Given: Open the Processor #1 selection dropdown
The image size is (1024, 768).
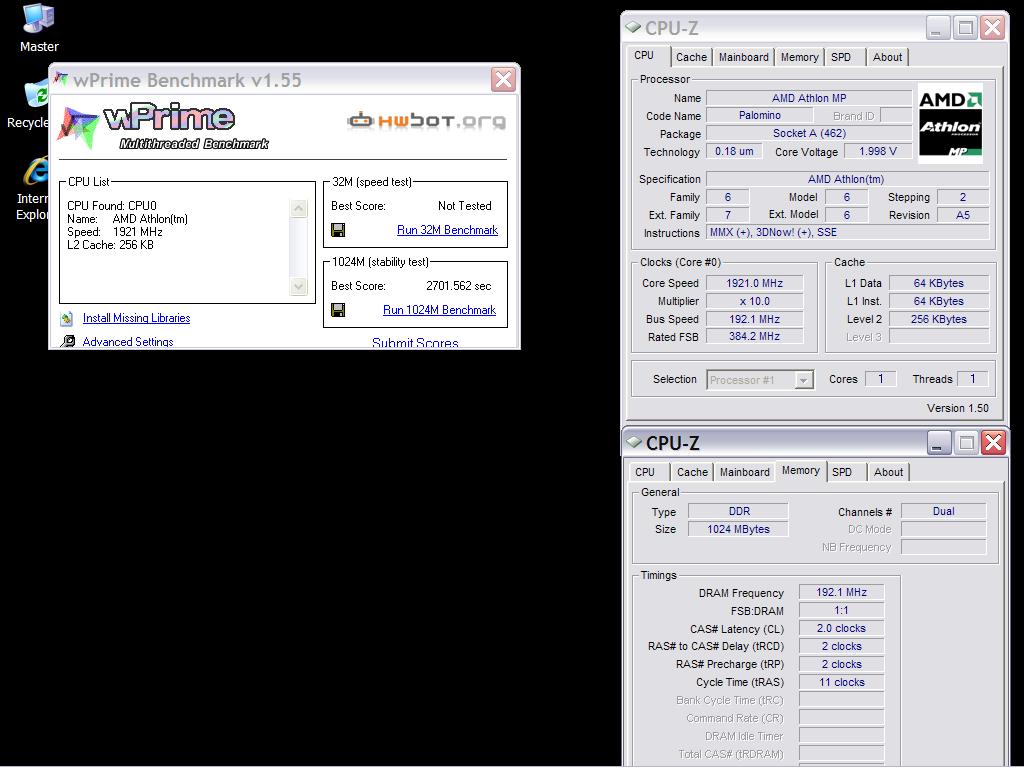Looking at the screenshot, I should coord(804,379).
